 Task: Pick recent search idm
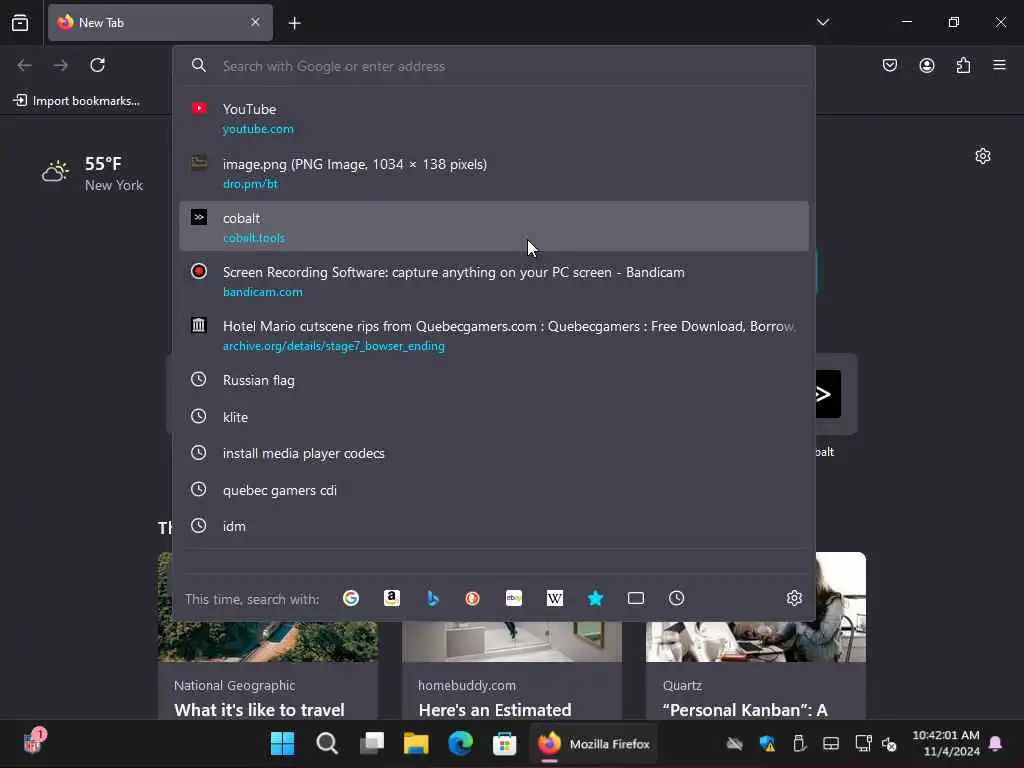click(x=494, y=526)
